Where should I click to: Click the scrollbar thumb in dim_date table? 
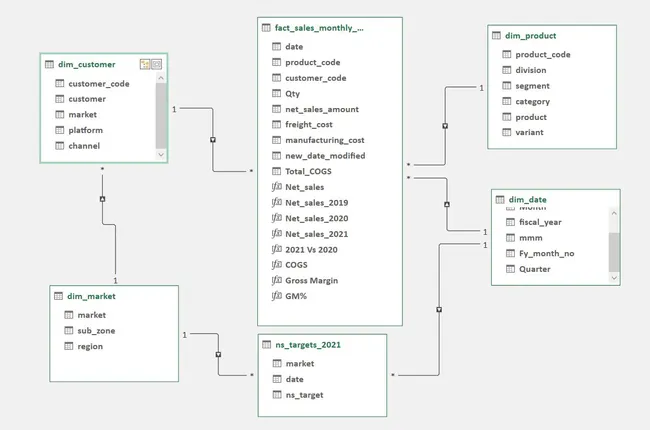(x=614, y=252)
